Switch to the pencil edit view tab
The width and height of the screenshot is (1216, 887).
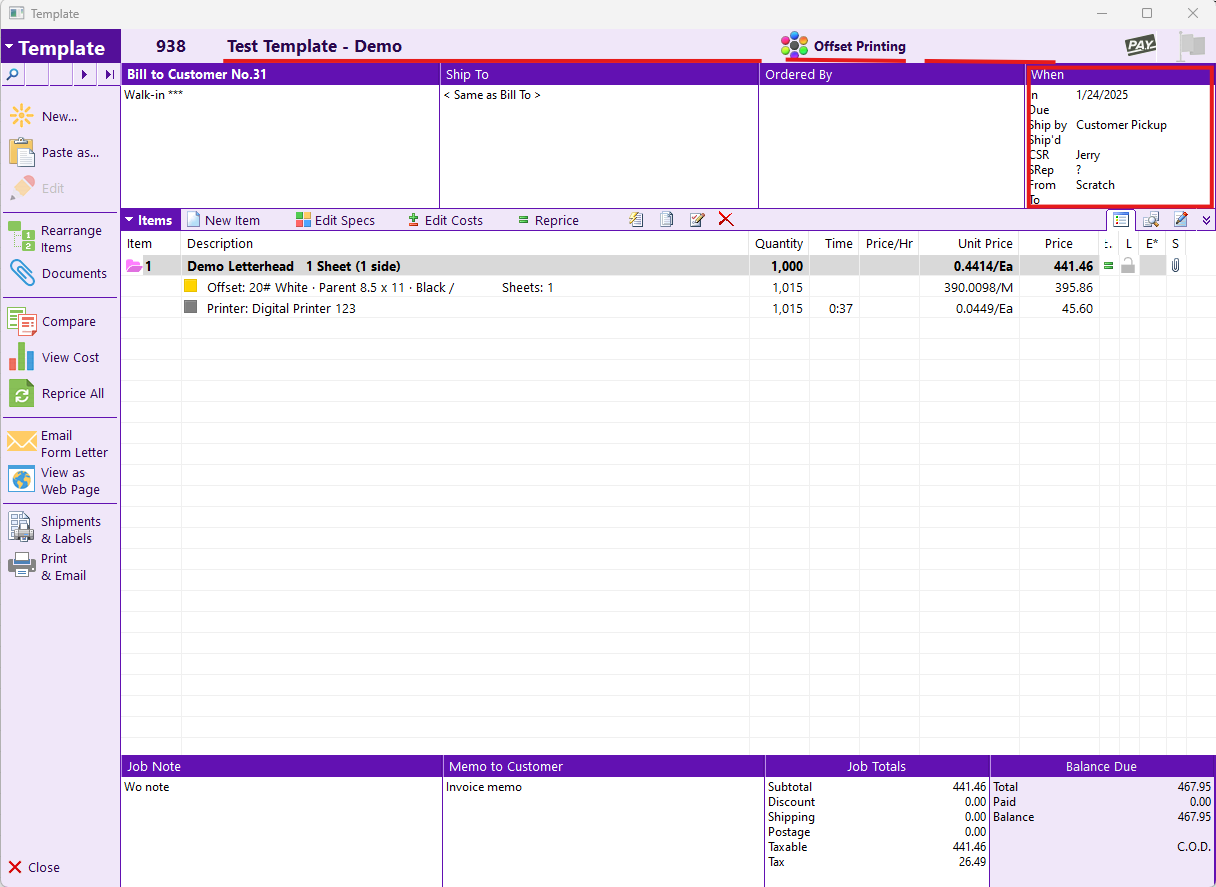point(1181,220)
